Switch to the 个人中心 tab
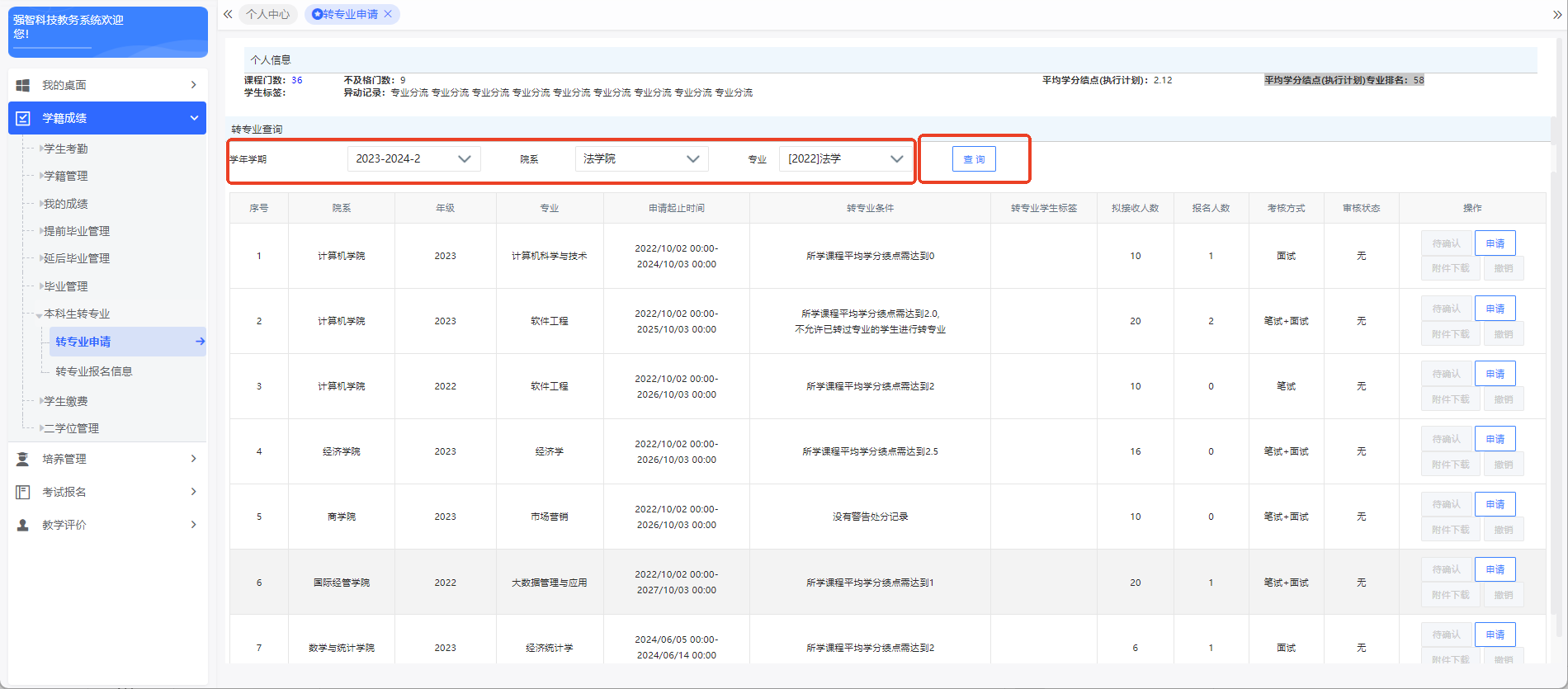Viewport: 1568px width, 689px height. (267, 14)
